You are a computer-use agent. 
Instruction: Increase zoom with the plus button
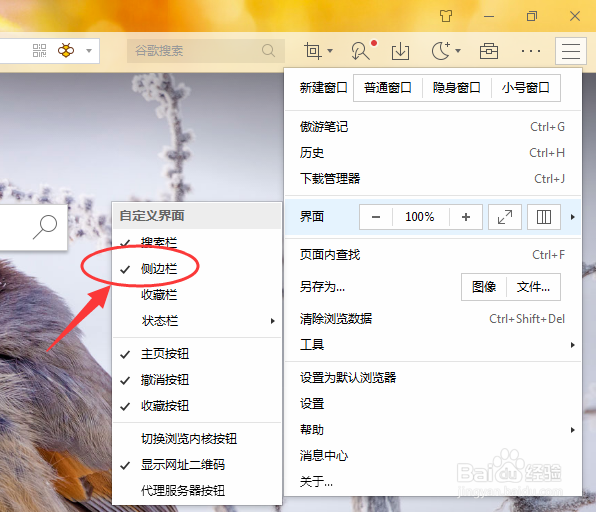[x=466, y=217]
